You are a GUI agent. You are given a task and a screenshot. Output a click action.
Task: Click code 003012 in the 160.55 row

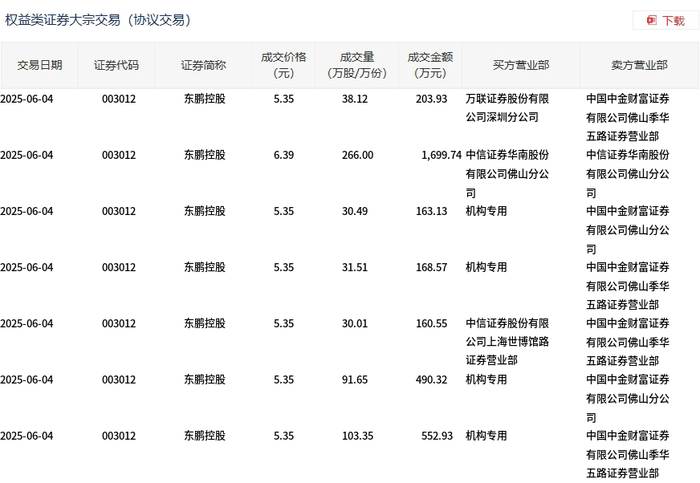pos(119,324)
